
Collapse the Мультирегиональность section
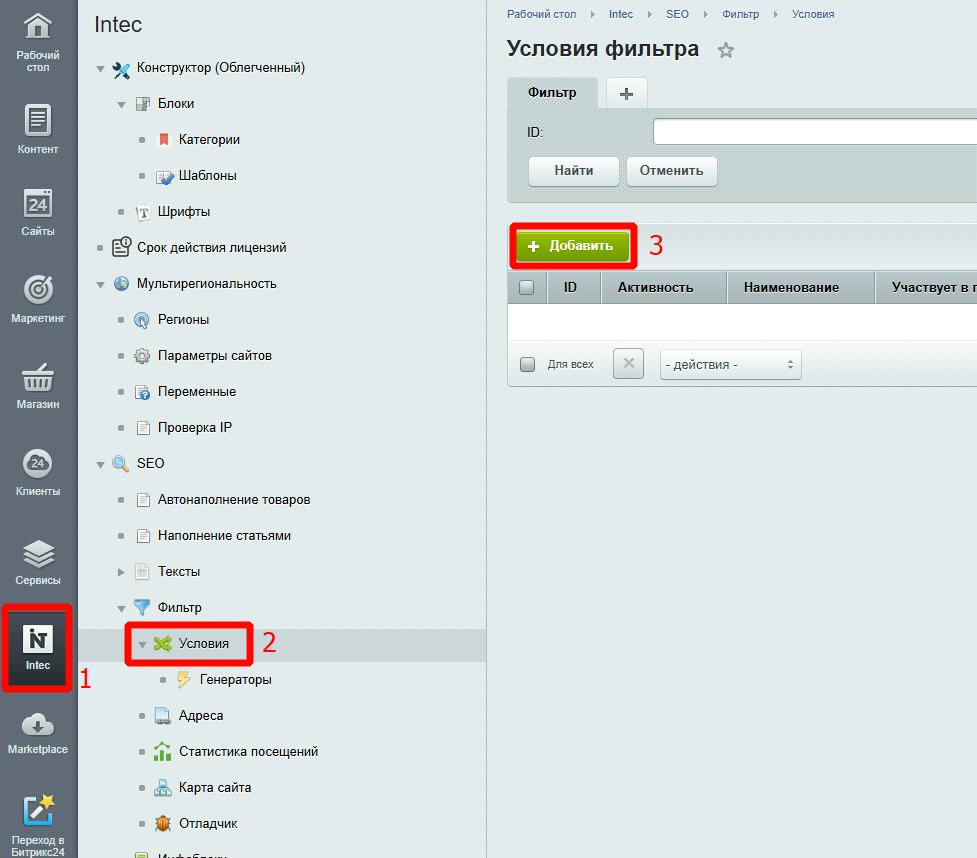point(100,284)
